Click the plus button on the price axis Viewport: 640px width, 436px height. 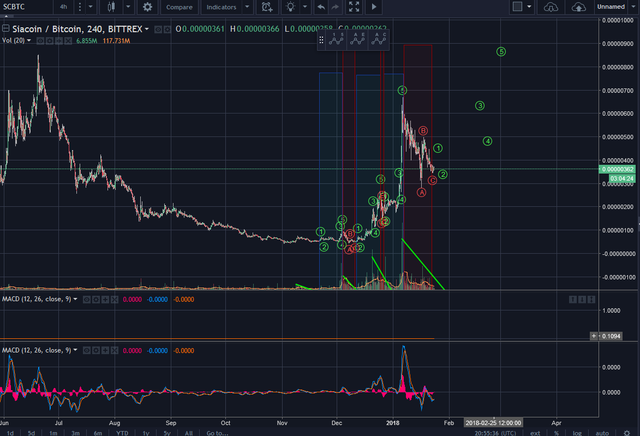(x=594, y=336)
